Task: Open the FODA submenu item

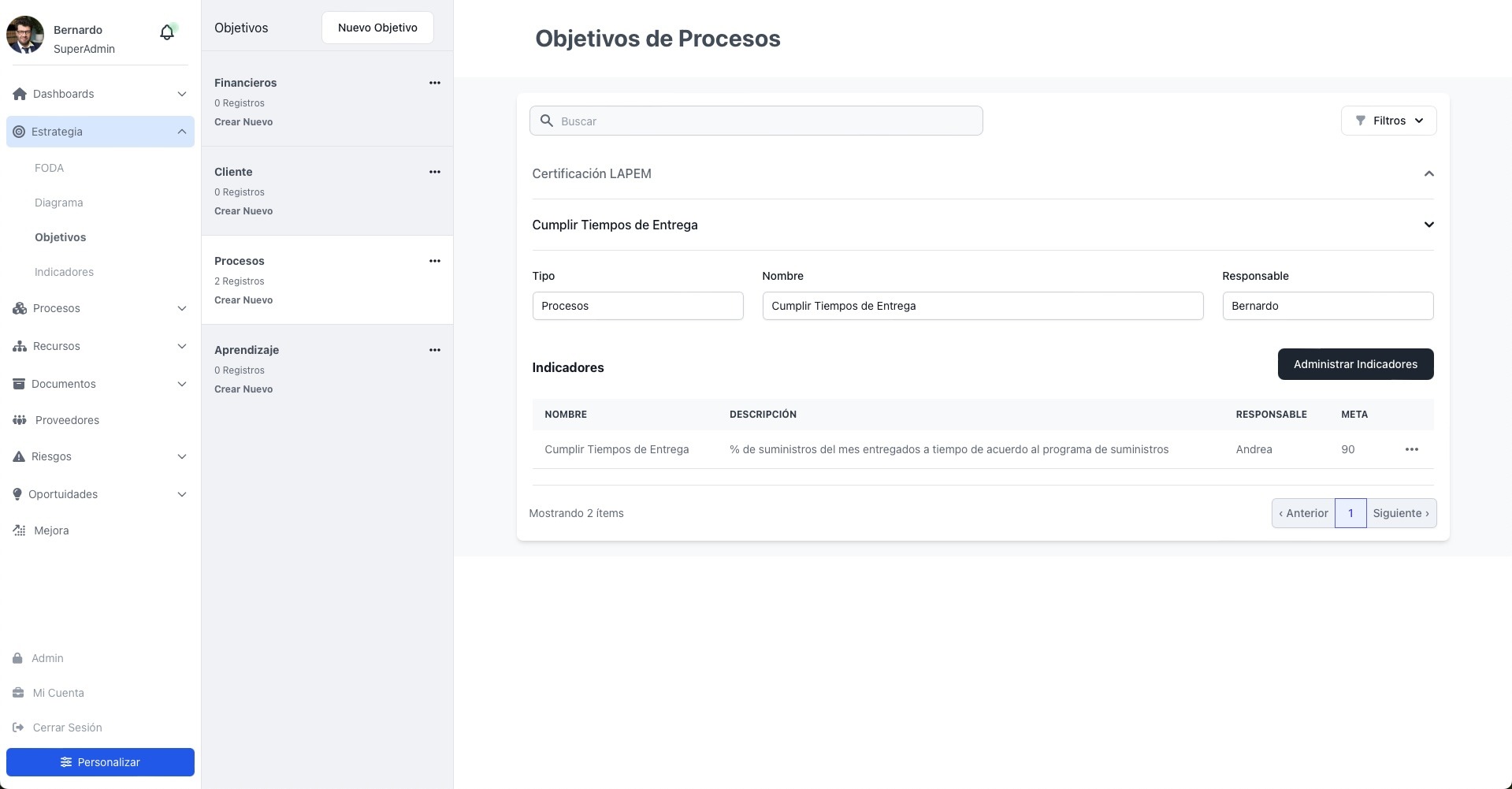Action: pyautogui.click(x=49, y=168)
